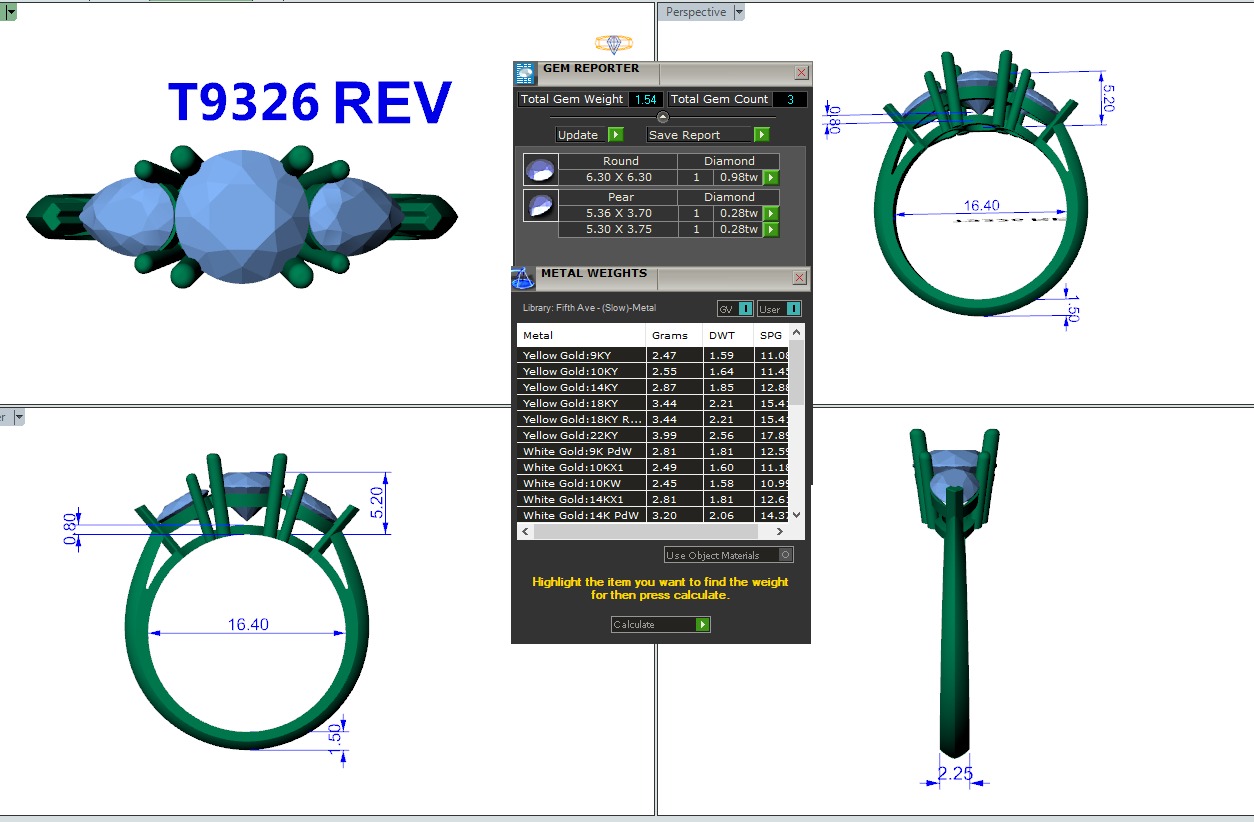Click the ring logo icon above Gem Reporter

(x=613, y=43)
